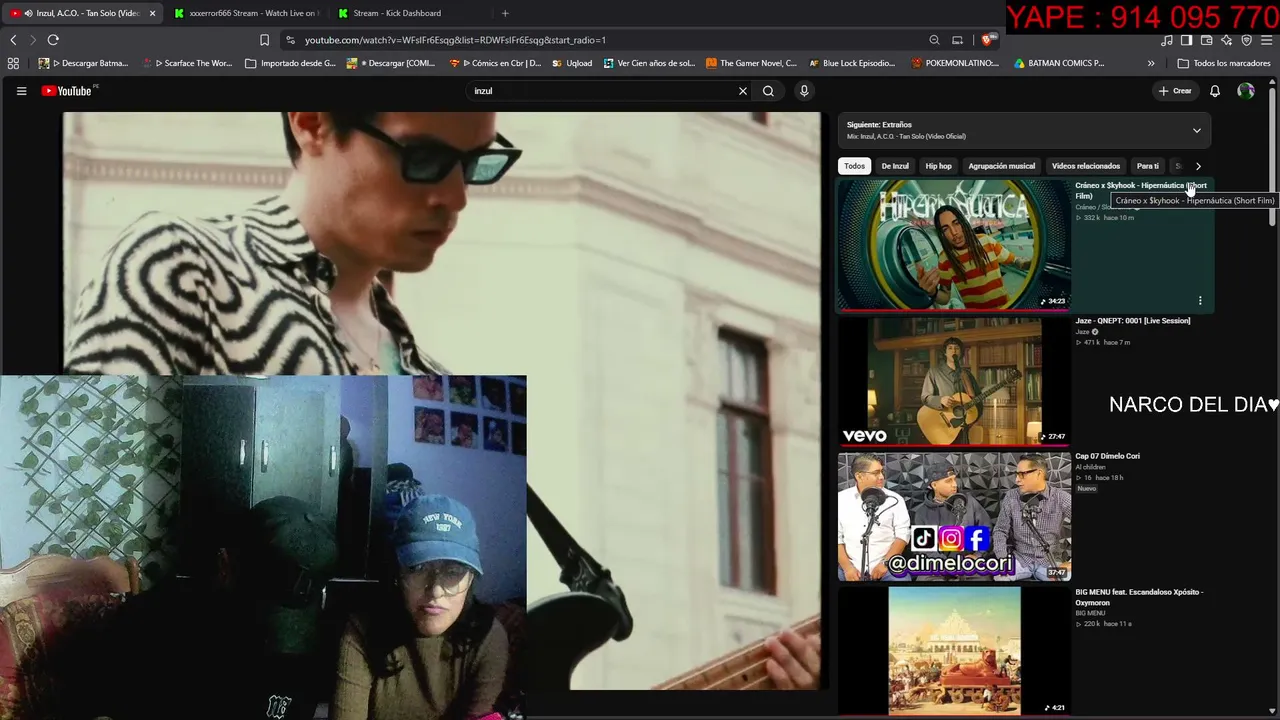
Task: Go back with the browser back arrow
Action: 13,40
